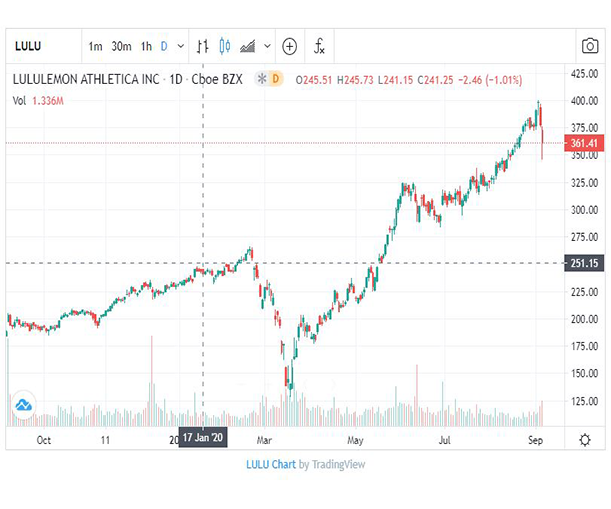
Task: Take a chart snapshot with camera icon
Action: (x=590, y=46)
